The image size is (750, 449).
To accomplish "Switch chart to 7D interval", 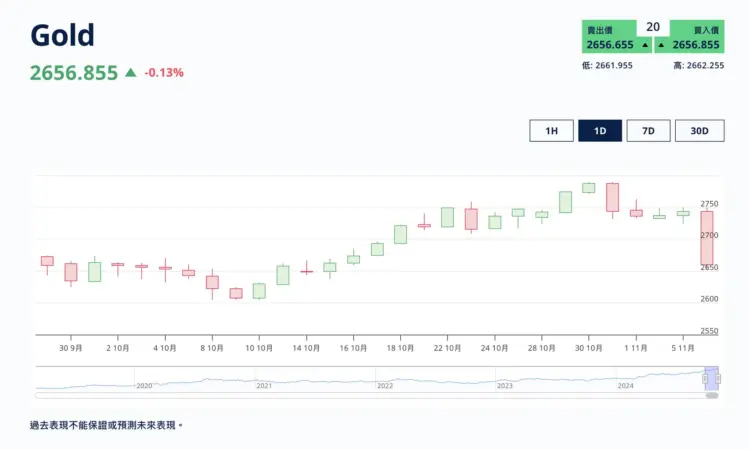I will pos(648,131).
